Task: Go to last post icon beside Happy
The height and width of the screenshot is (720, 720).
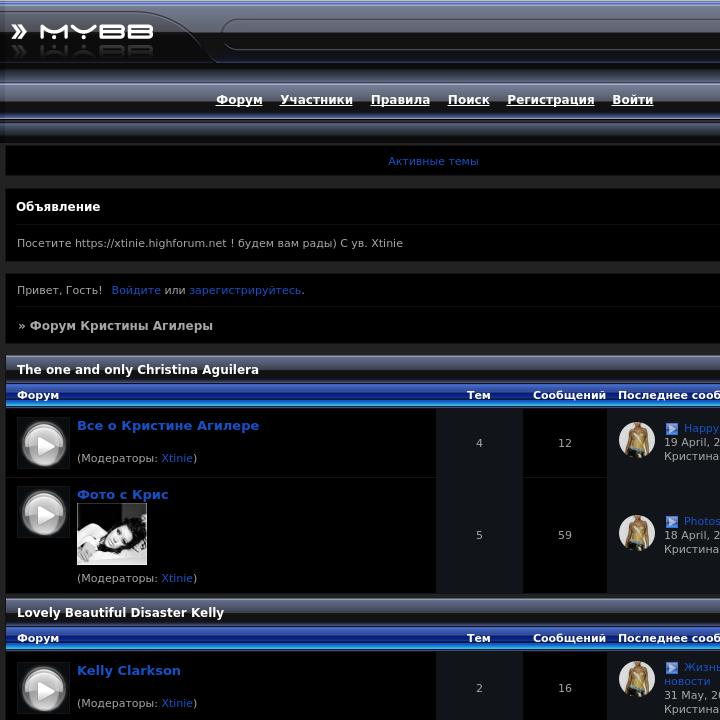Action: (x=672, y=429)
